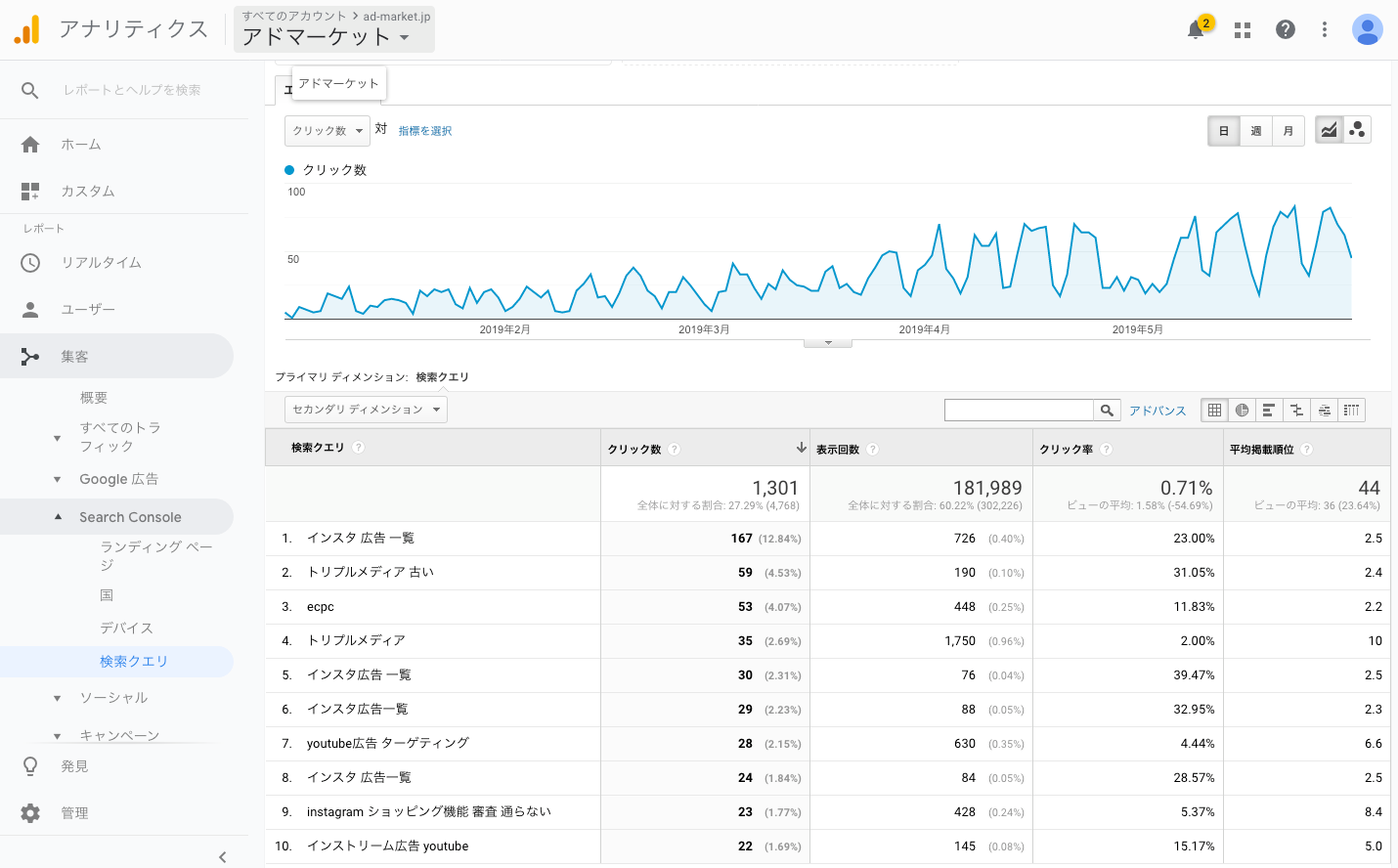
Task: Select the data table view icon
Action: (x=1214, y=411)
